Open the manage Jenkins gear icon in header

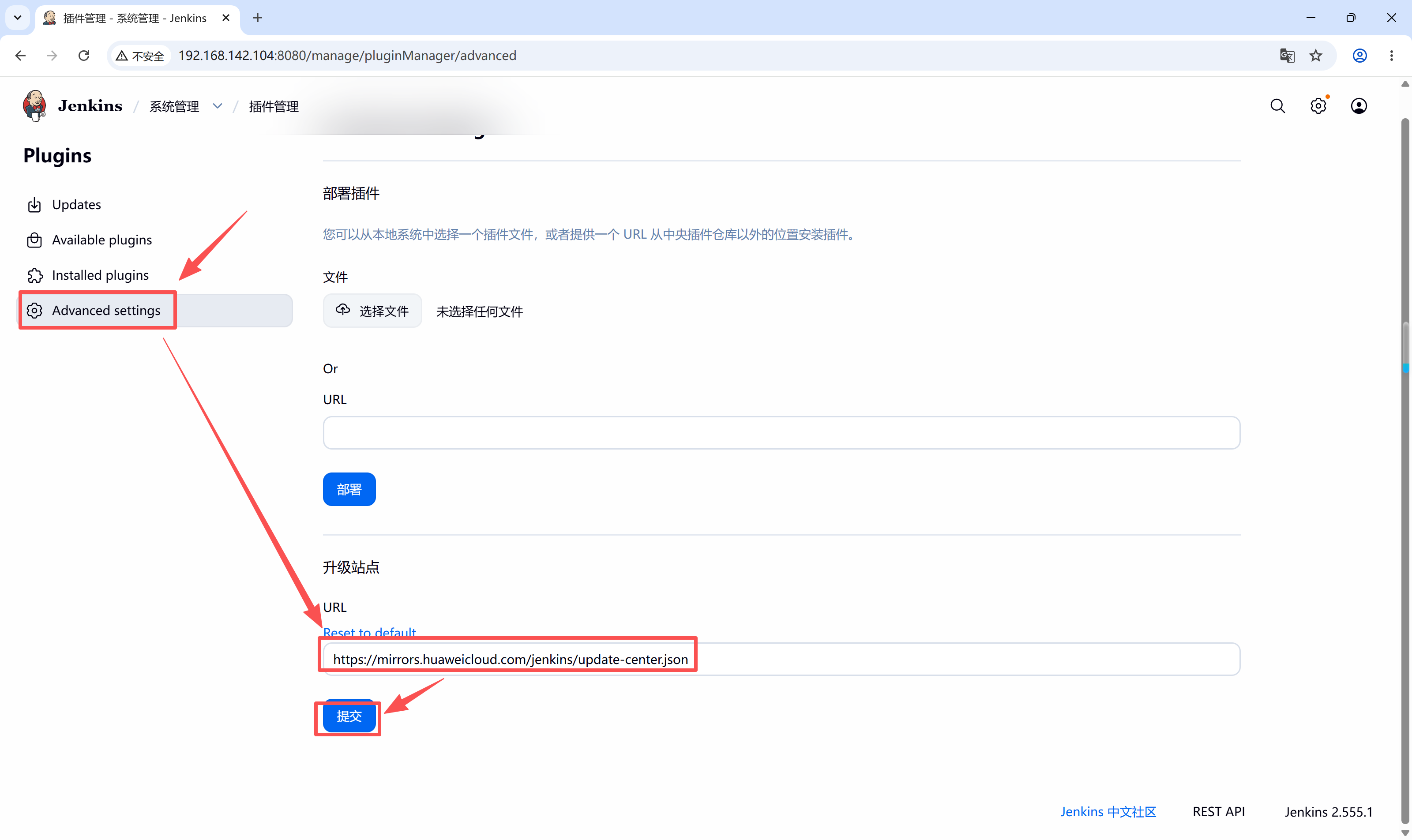coord(1318,106)
